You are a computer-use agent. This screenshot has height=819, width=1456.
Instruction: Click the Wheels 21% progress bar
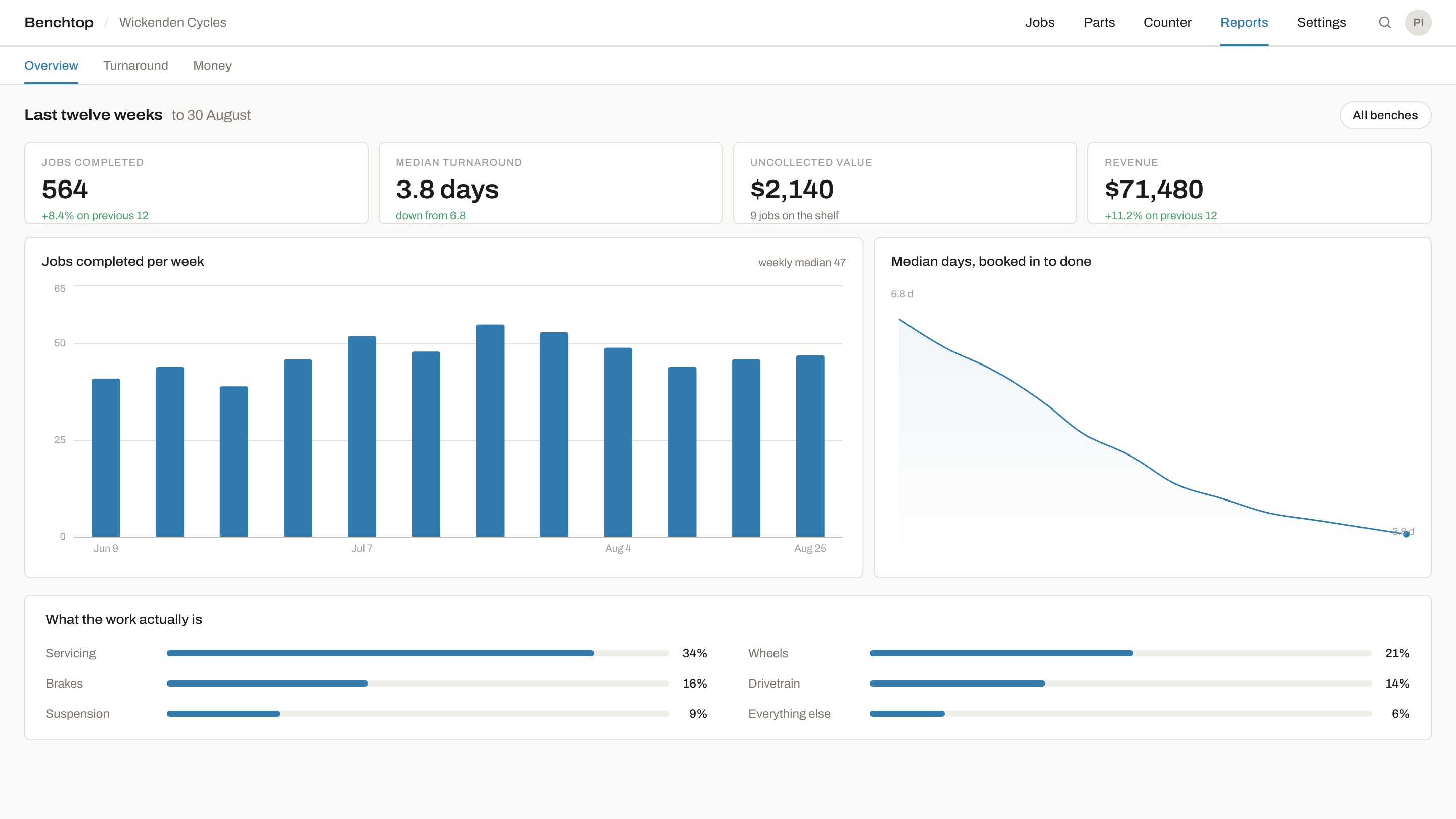pos(1120,653)
